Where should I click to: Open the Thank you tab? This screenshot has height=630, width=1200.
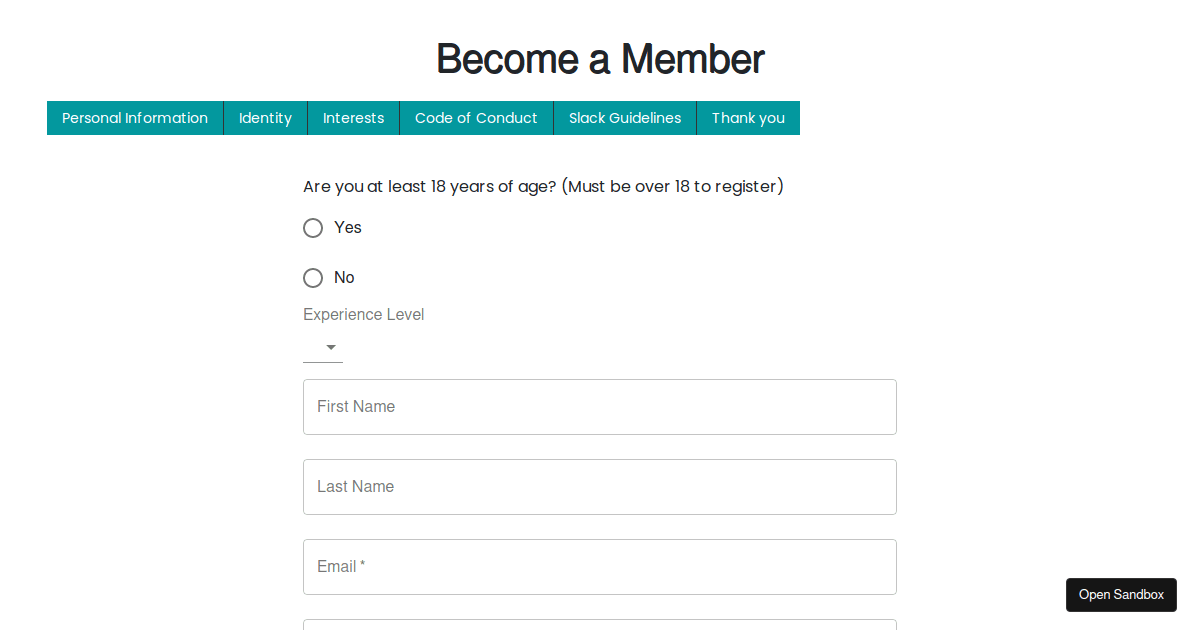[x=748, y=117]
